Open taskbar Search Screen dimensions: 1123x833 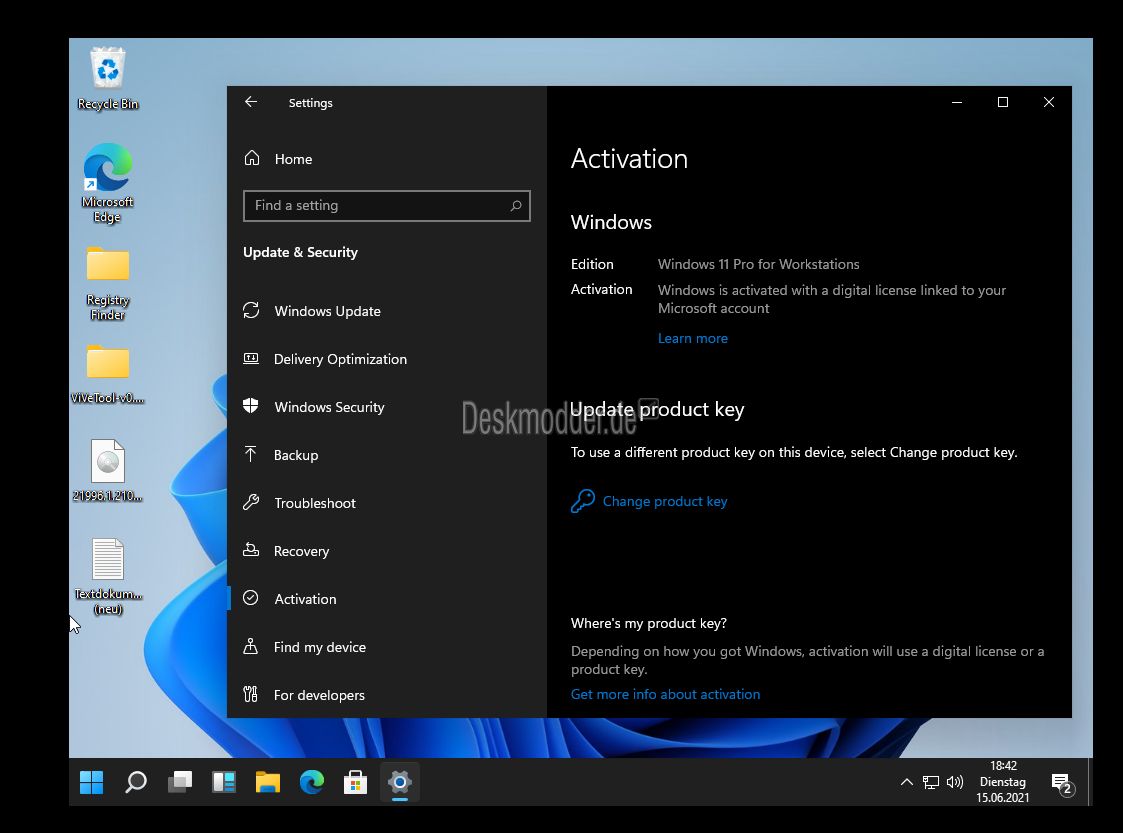pos(135,782)
